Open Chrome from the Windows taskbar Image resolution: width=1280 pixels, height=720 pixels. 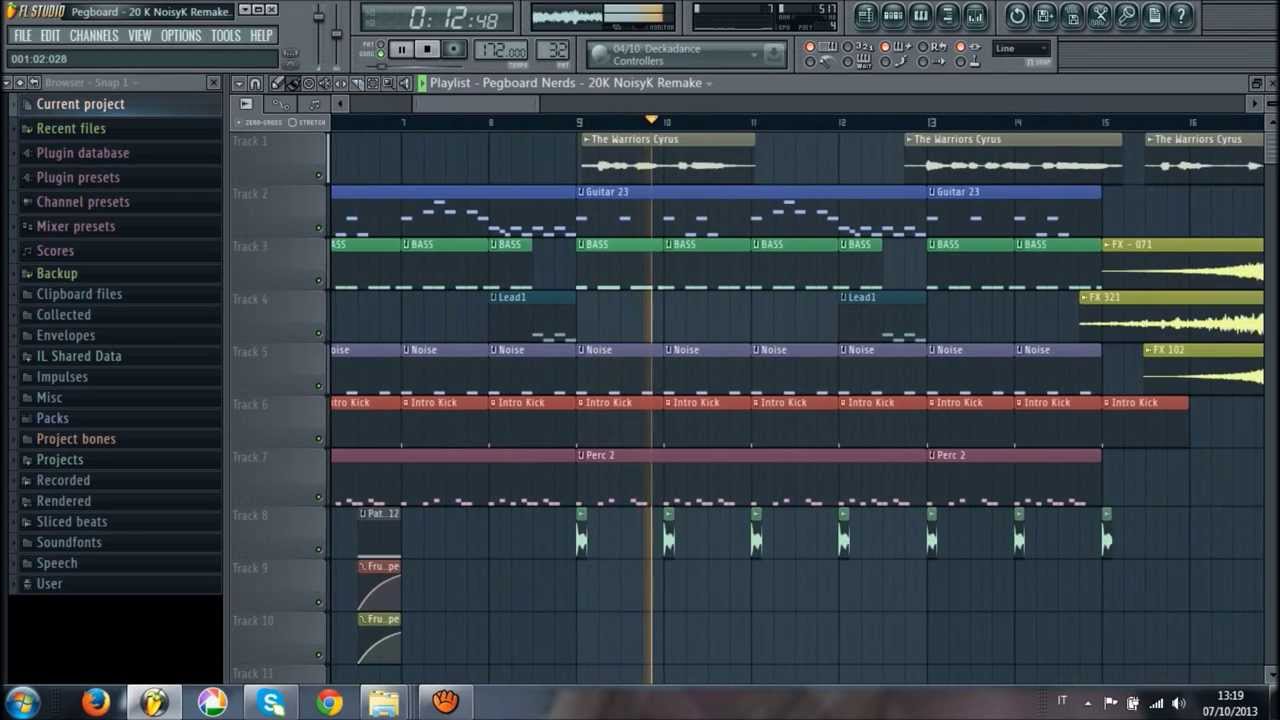pos(329,703)
